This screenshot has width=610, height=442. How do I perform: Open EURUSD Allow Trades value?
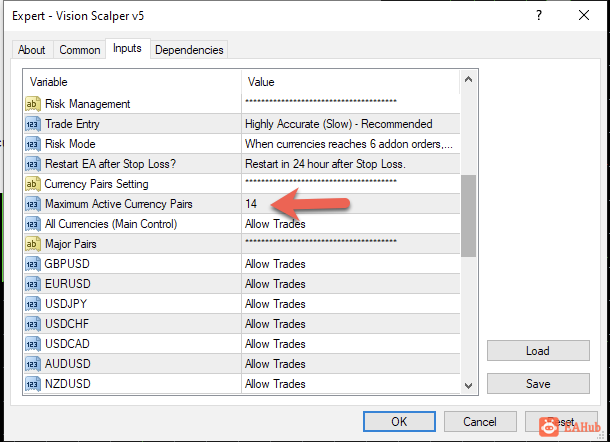pyautogui.click(x=351, y=284)
